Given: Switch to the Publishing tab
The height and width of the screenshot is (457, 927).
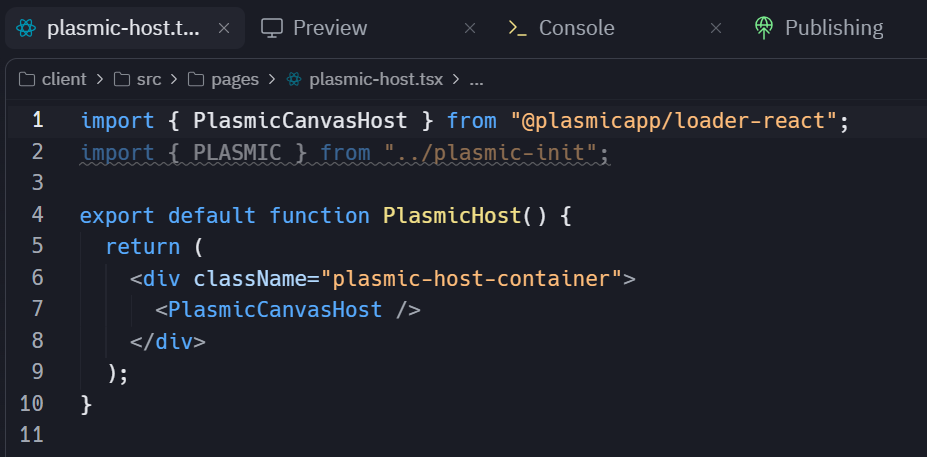Looking at the screenshot, I should coord(833,28).
